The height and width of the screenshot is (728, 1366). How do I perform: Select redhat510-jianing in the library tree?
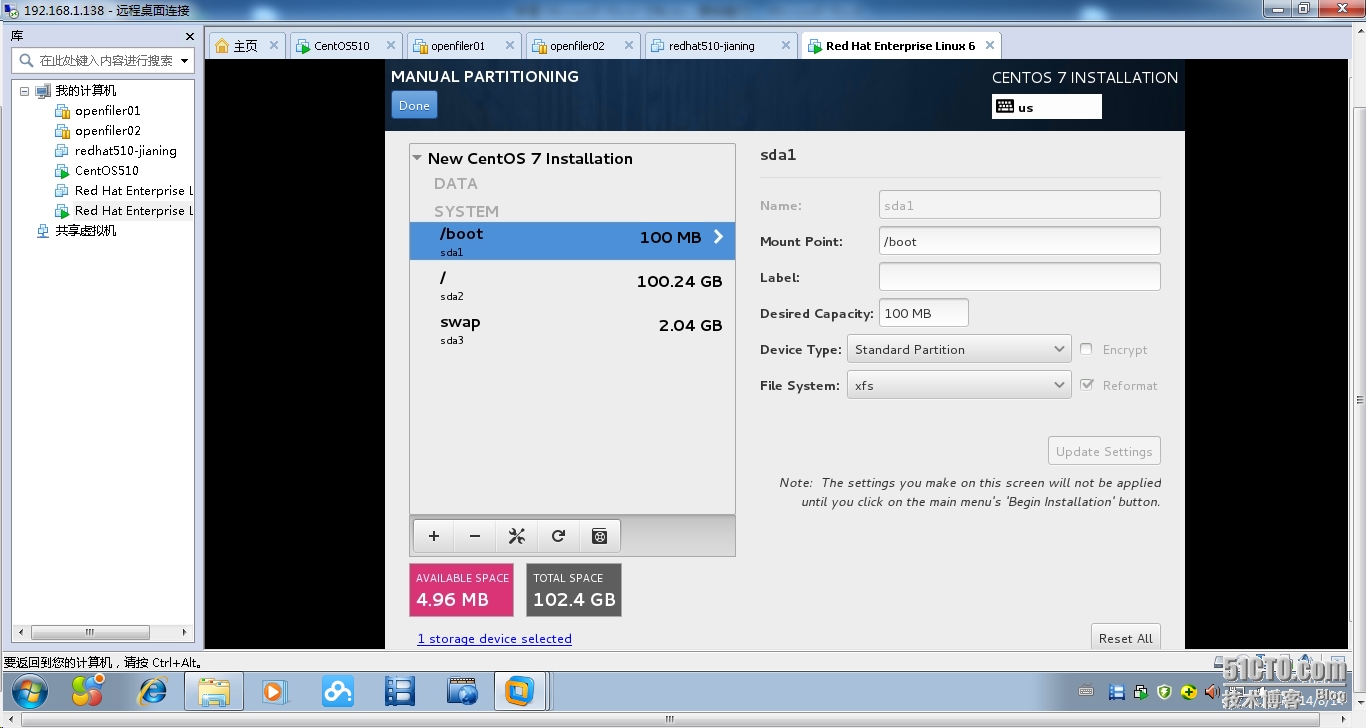click(125, 151)
